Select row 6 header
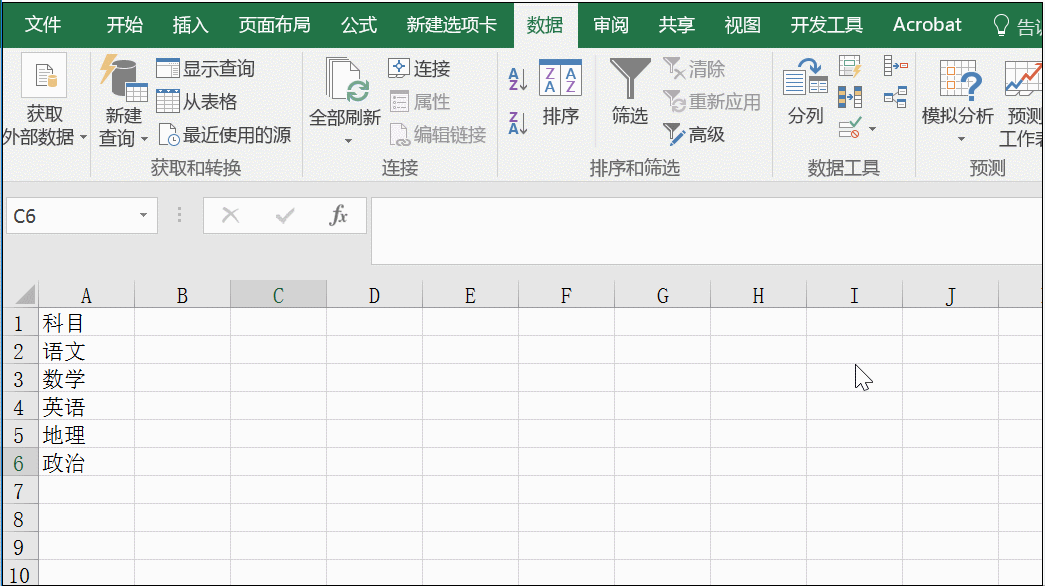This screenshot has height=586, width=1045. tap(21, 463)
